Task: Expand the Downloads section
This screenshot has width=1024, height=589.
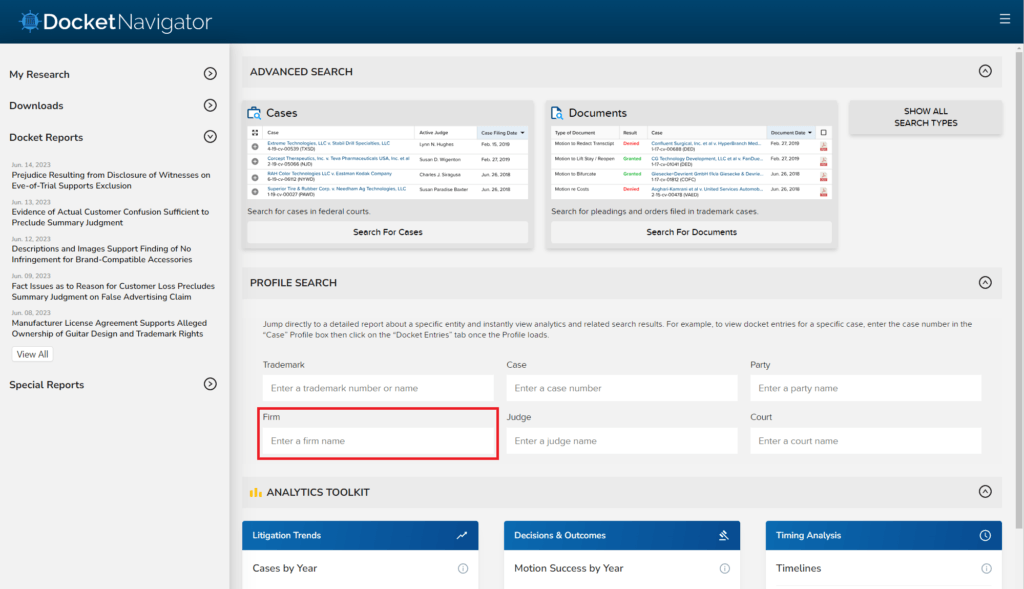Action: tap(210, 105)
